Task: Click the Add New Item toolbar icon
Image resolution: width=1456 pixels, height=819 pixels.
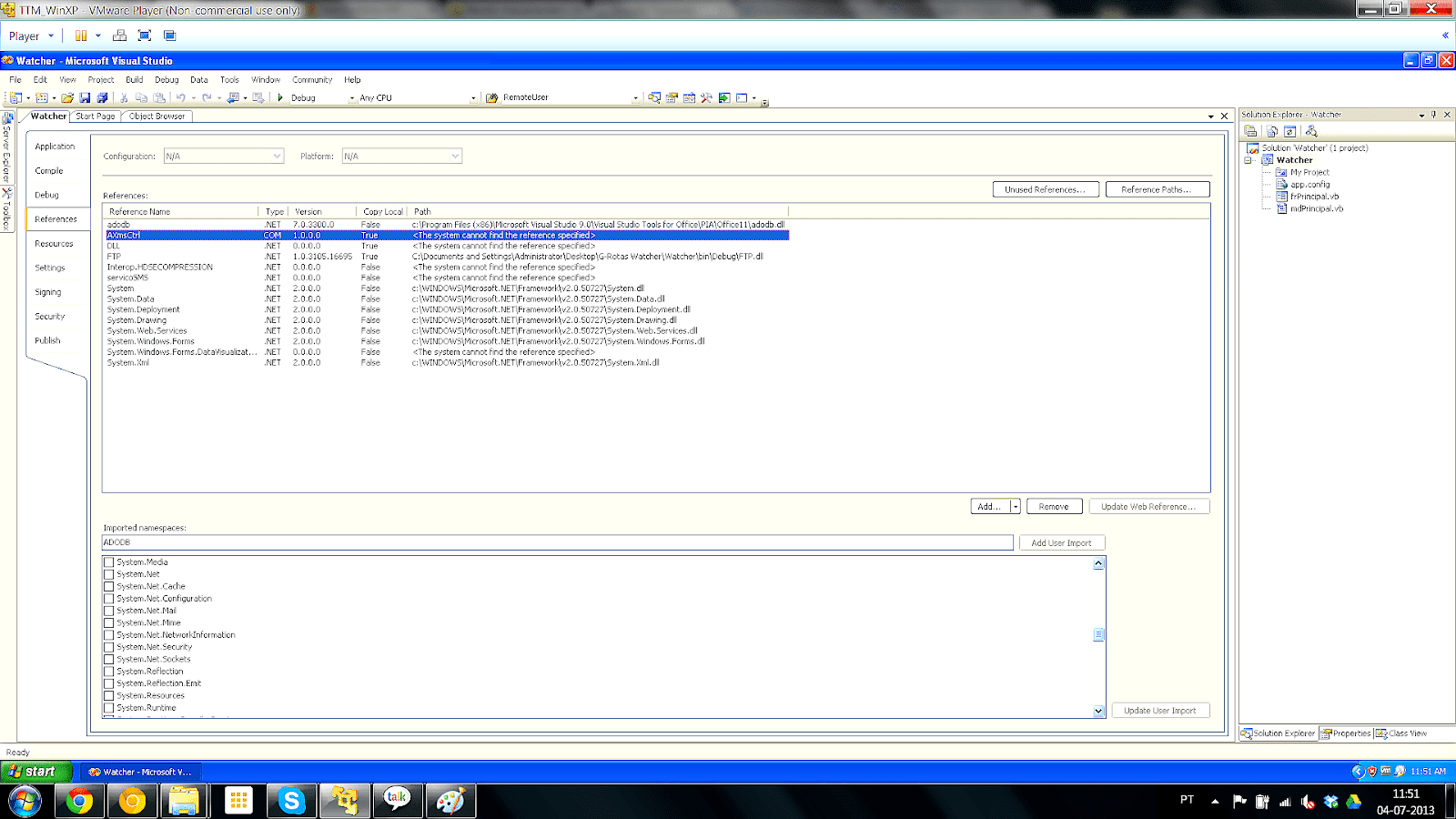Action: (x=42, y=97)
